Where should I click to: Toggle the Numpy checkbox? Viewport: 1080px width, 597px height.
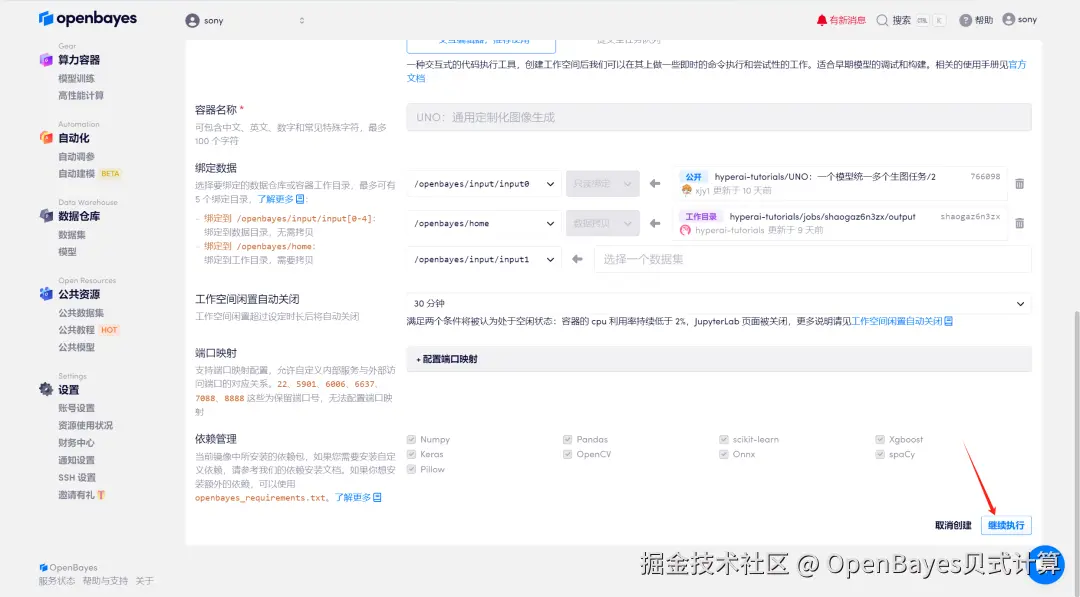pyautogui.click(x=411, y=439)
